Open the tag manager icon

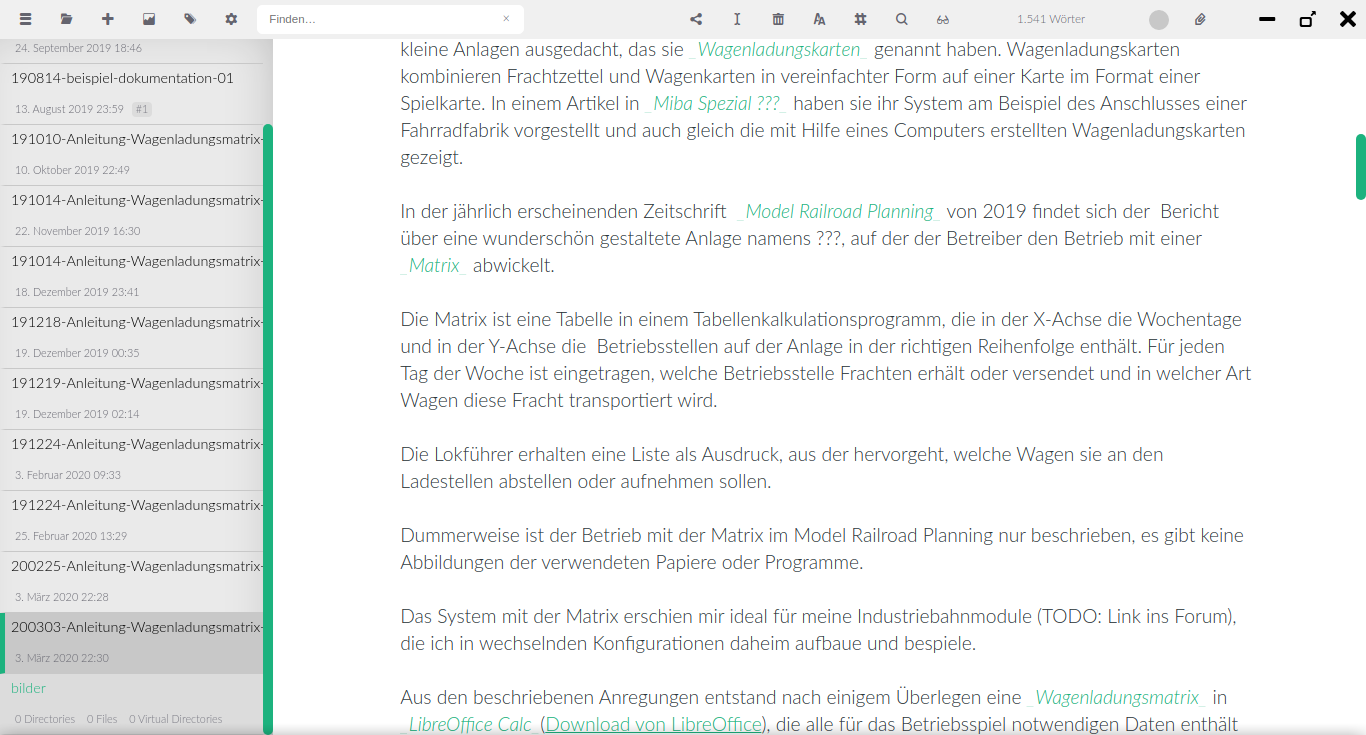coord(190,19)
